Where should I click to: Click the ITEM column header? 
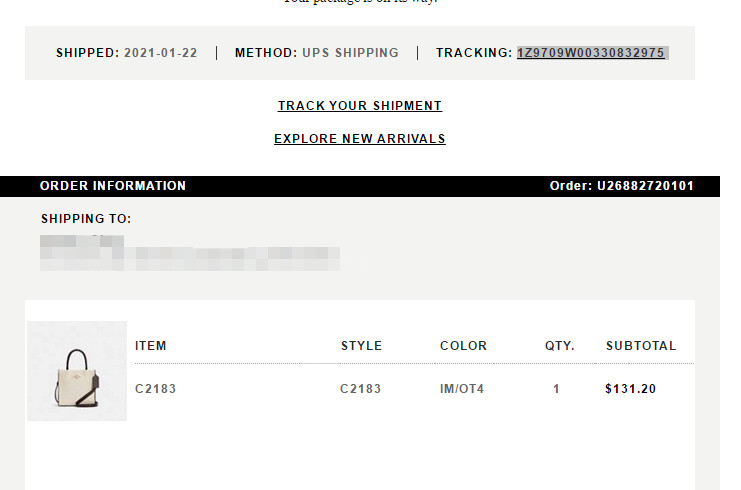[151, 346]
